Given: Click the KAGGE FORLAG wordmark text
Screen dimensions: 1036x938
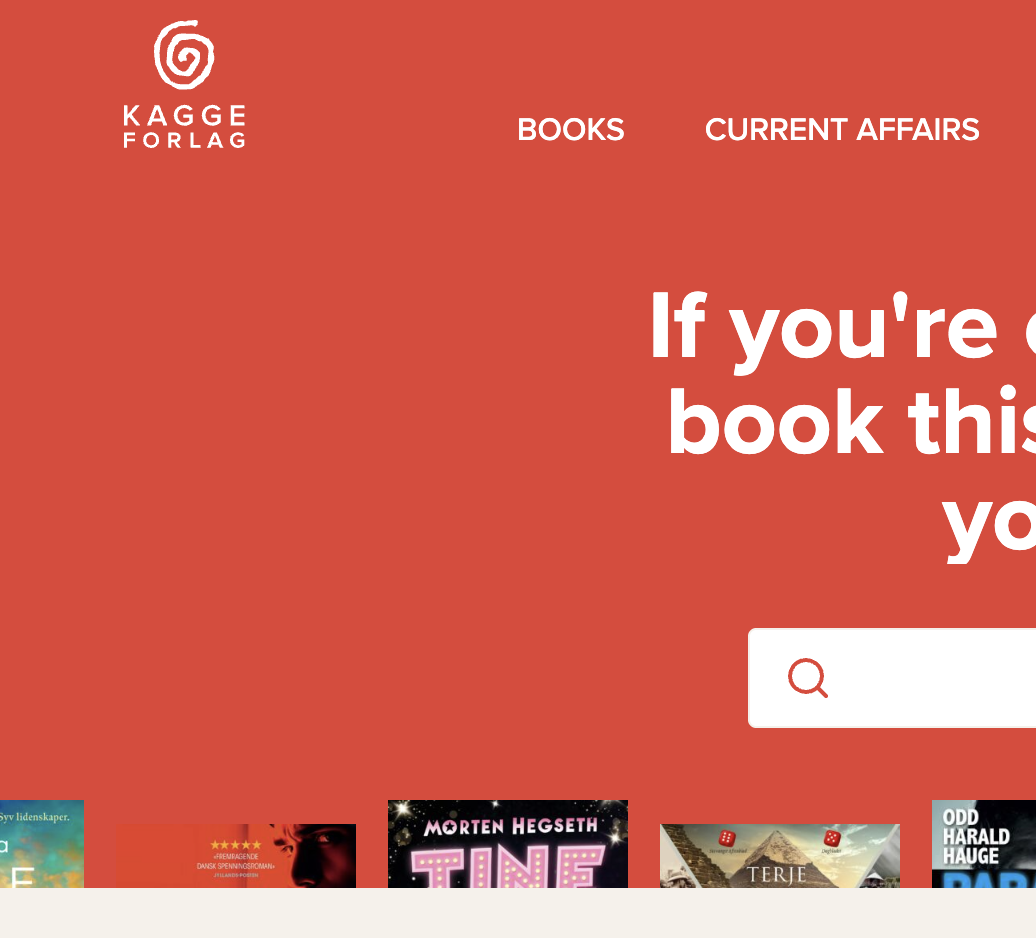Looking at the screenshot, I should [x=184, y=126].
